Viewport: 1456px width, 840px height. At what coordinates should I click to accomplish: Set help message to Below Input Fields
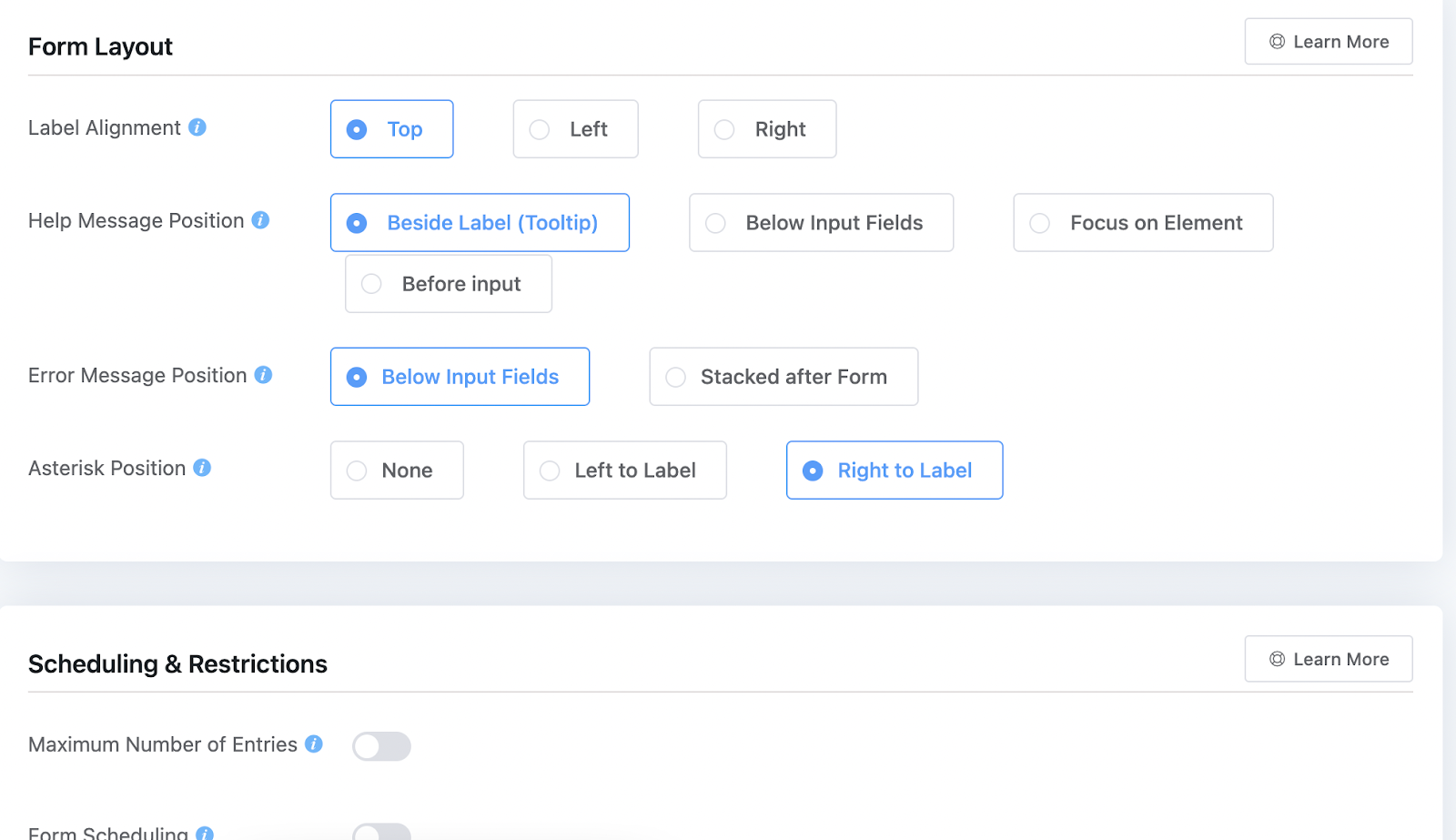[x=821, y=223]
